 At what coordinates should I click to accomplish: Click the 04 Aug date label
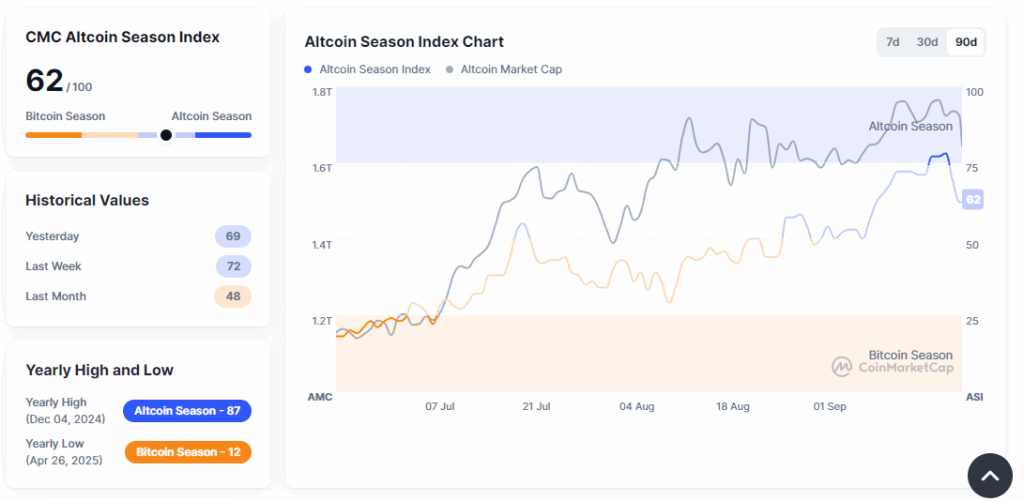(x=637, y=407)
